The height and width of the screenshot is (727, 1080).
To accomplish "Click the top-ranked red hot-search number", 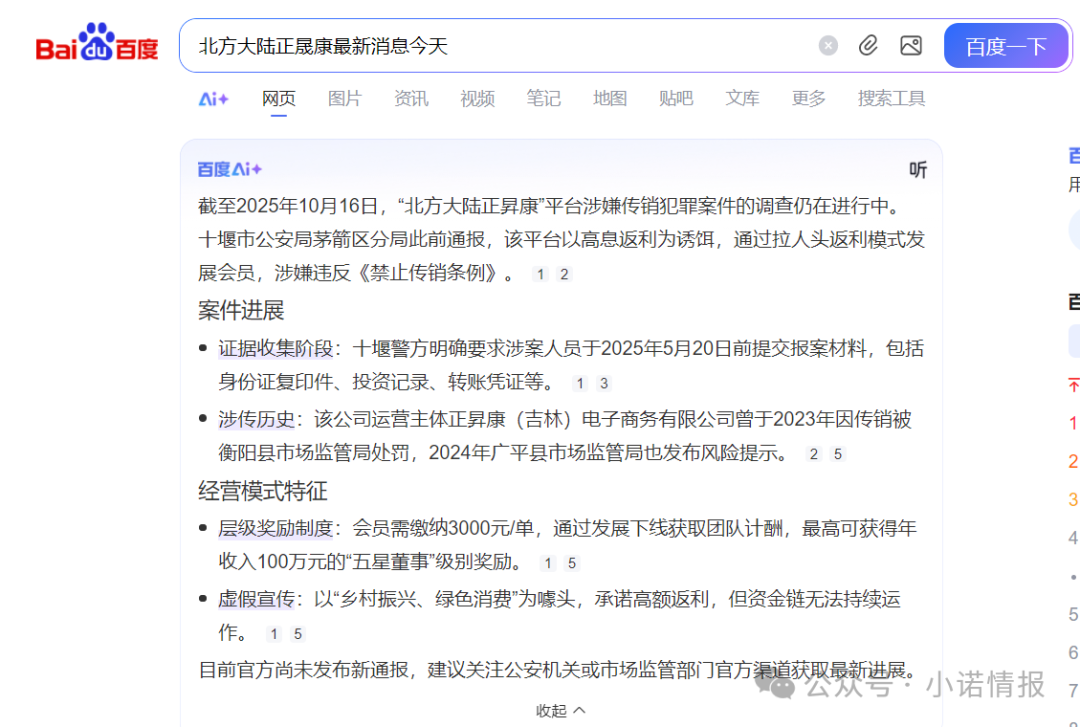I will pos(1072,420).
